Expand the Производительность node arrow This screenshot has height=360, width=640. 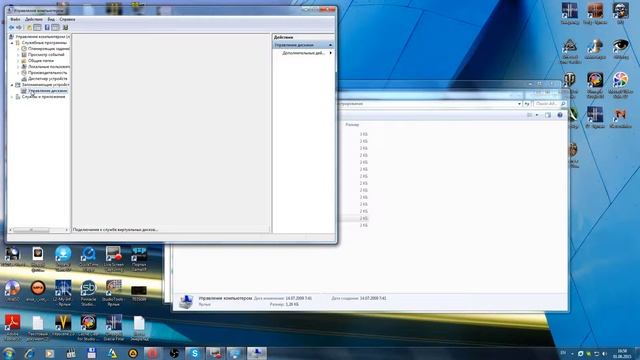[x=18, y=72]
